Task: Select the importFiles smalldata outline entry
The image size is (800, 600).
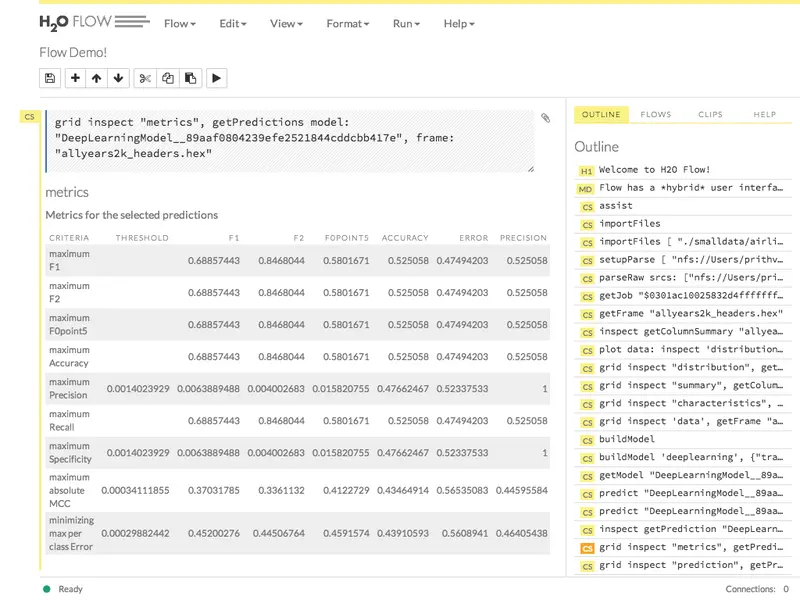Action: coord(691,241)
